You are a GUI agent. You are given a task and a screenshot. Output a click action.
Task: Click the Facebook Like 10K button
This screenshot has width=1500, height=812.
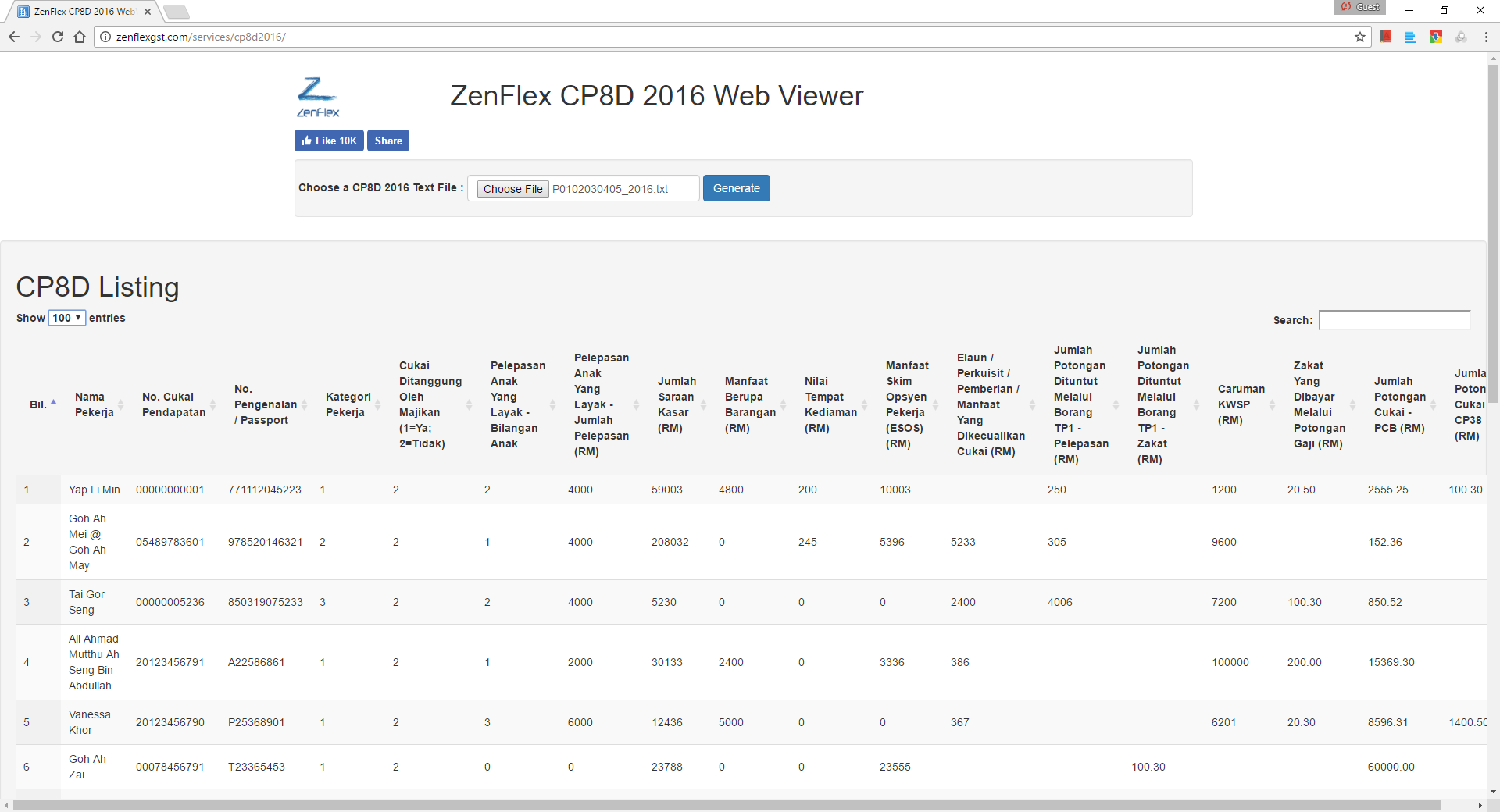coord(329,141)
